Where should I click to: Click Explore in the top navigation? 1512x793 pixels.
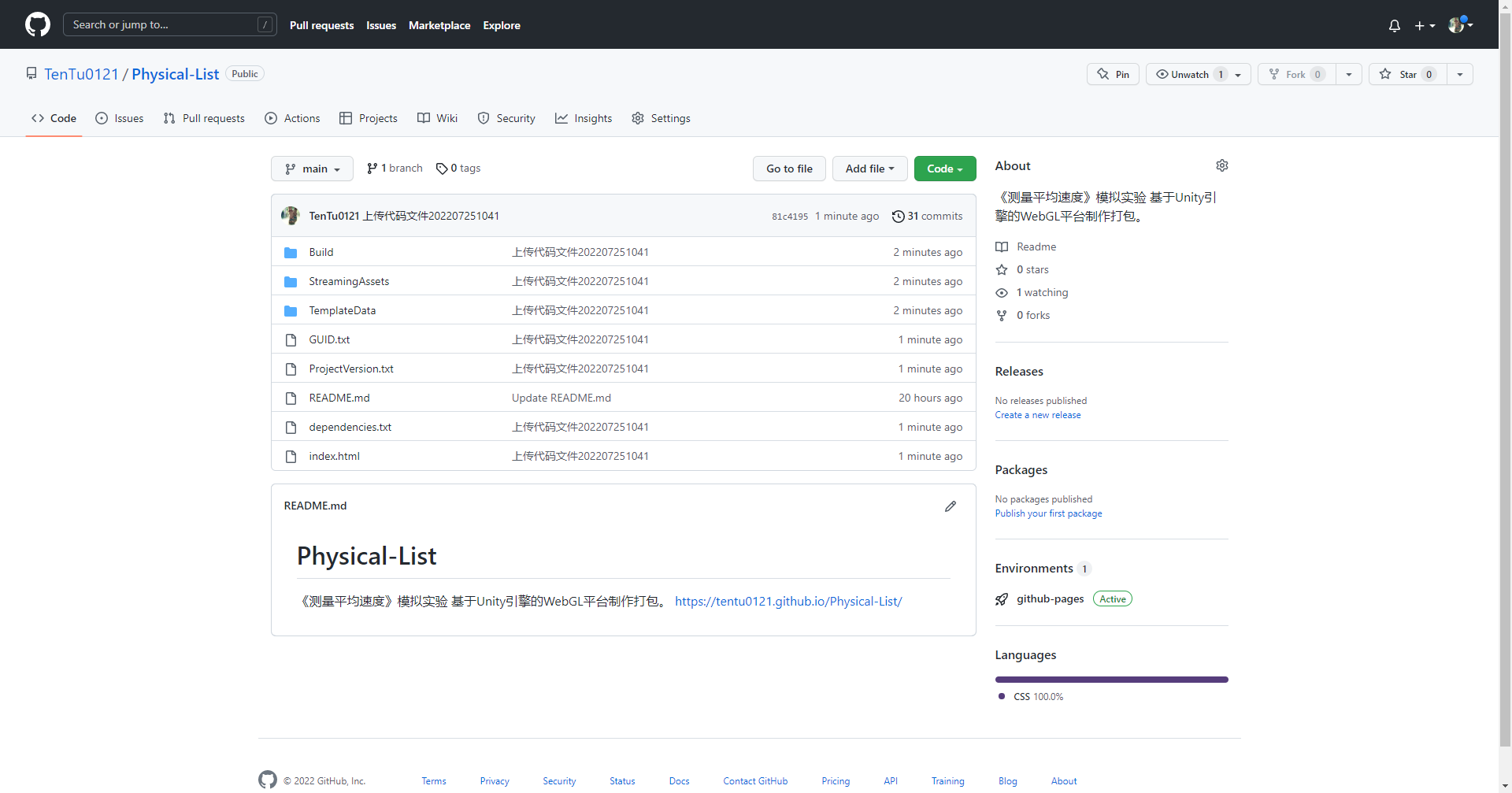point(502,25)
